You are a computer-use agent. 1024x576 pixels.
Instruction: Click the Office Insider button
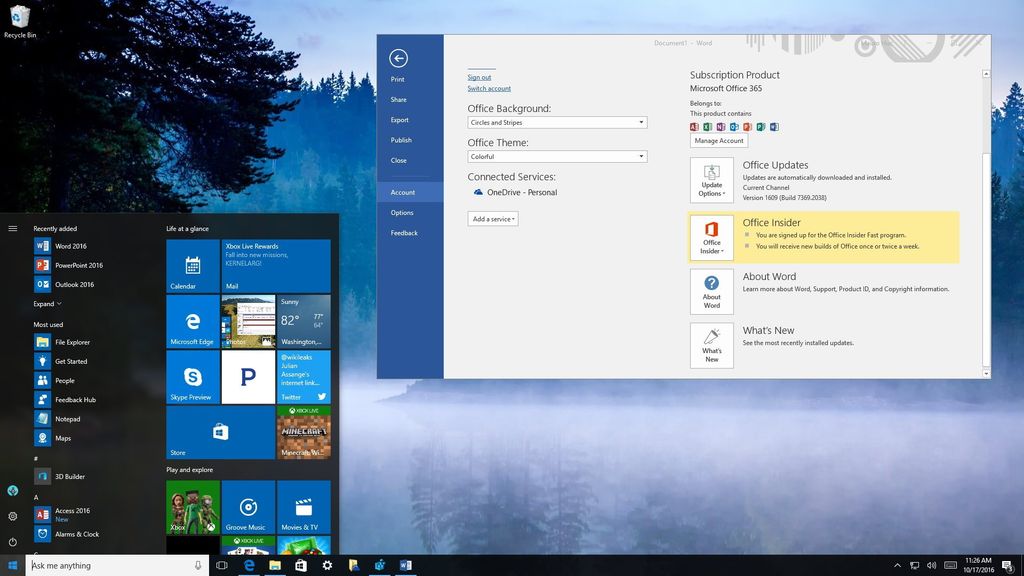tap(711, 238)
